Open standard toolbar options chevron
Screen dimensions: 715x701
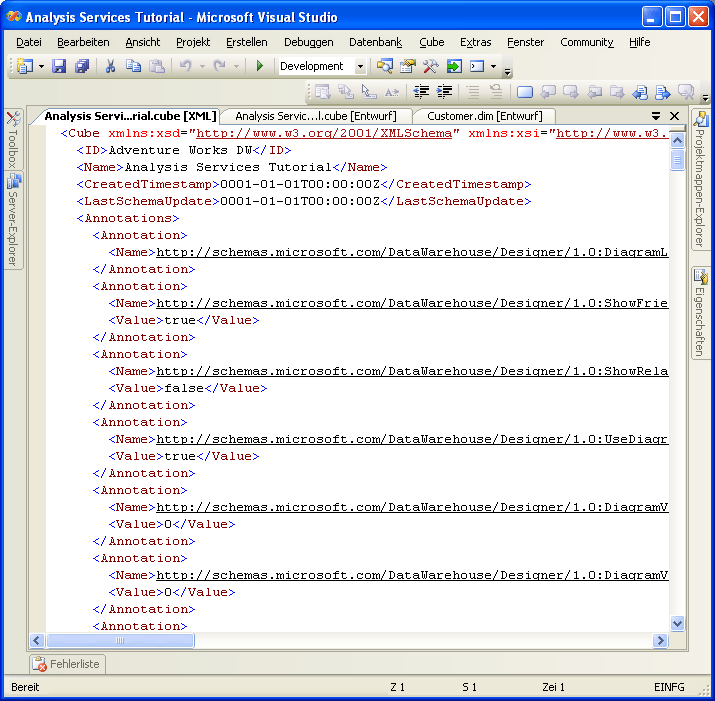507,71
